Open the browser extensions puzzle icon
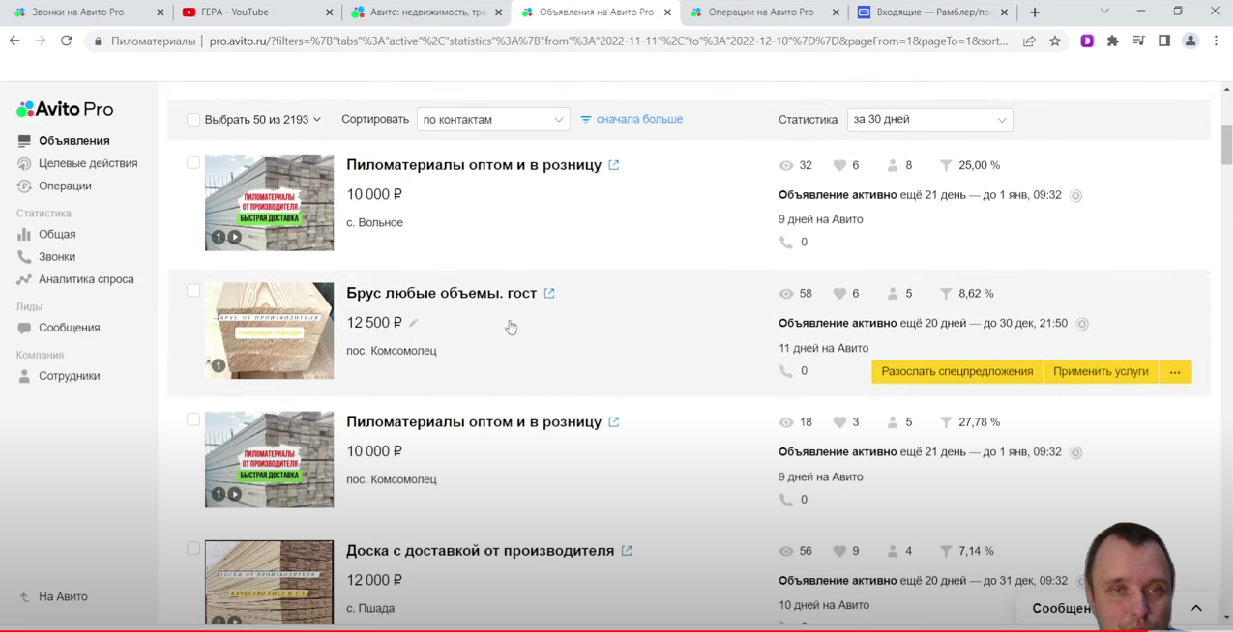The image size is (1233, 632). pyautogui.click(x=1112, y=41)
